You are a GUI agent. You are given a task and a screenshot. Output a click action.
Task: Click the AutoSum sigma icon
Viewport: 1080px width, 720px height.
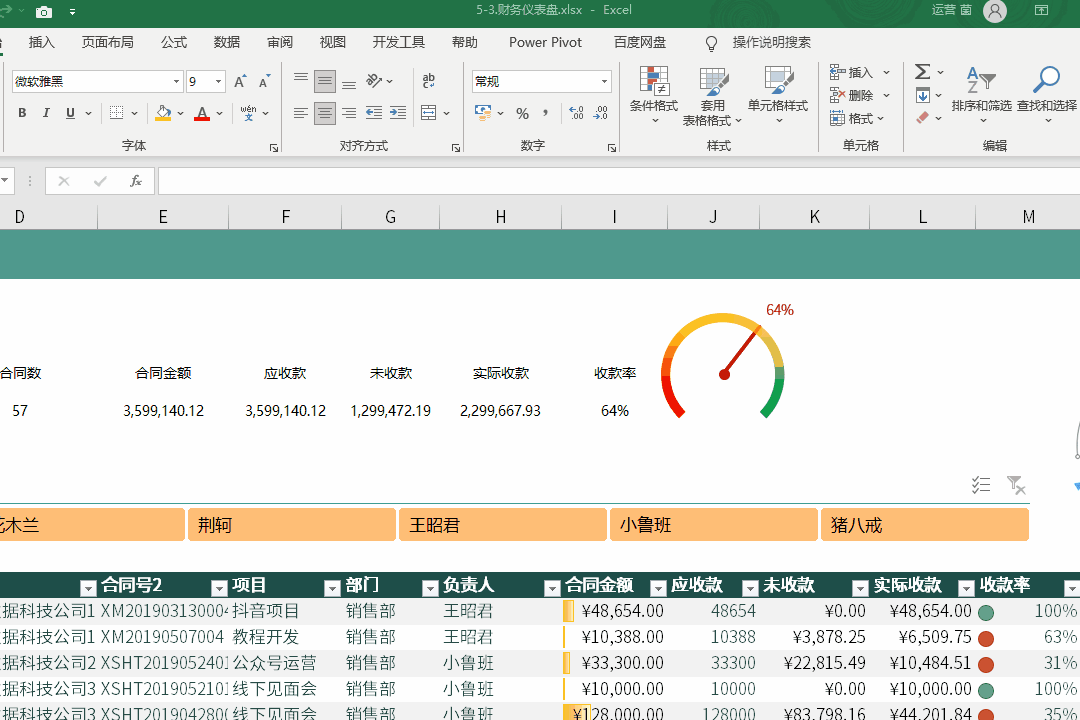tap(922, 72)
